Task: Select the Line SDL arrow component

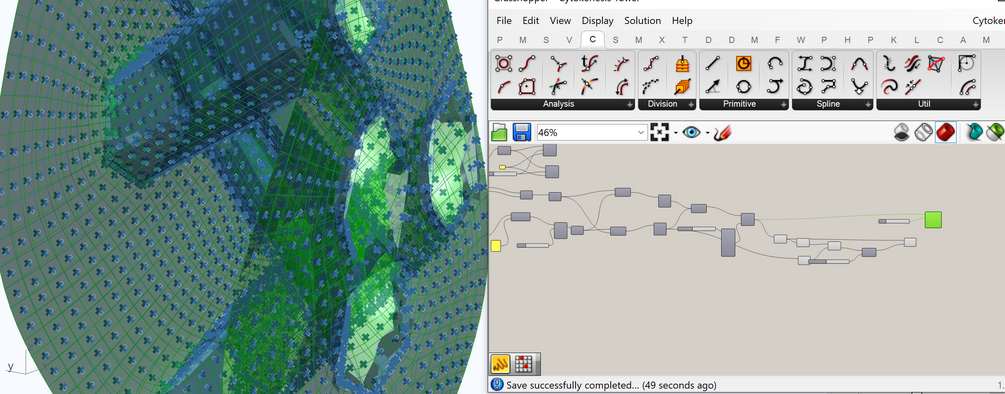Action: tap(712, 85)
